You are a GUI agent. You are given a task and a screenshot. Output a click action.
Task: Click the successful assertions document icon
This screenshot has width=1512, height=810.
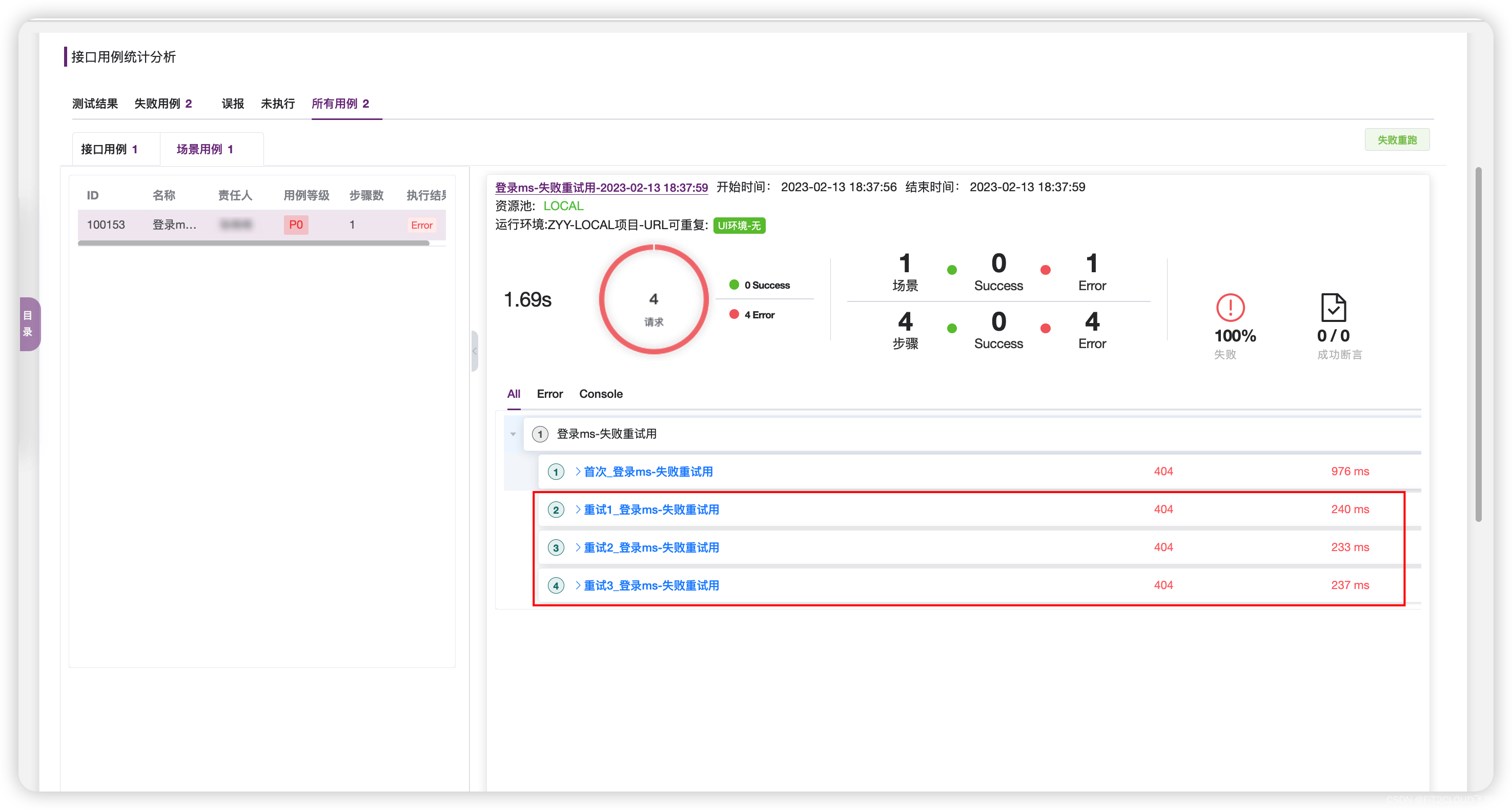click(x=1333, y=308)
